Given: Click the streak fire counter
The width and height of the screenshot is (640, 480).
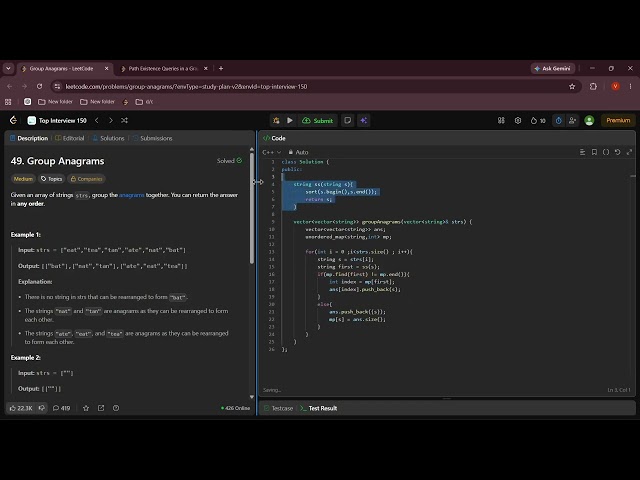Looking at the screenshot, I should click(x=538, y=120).
